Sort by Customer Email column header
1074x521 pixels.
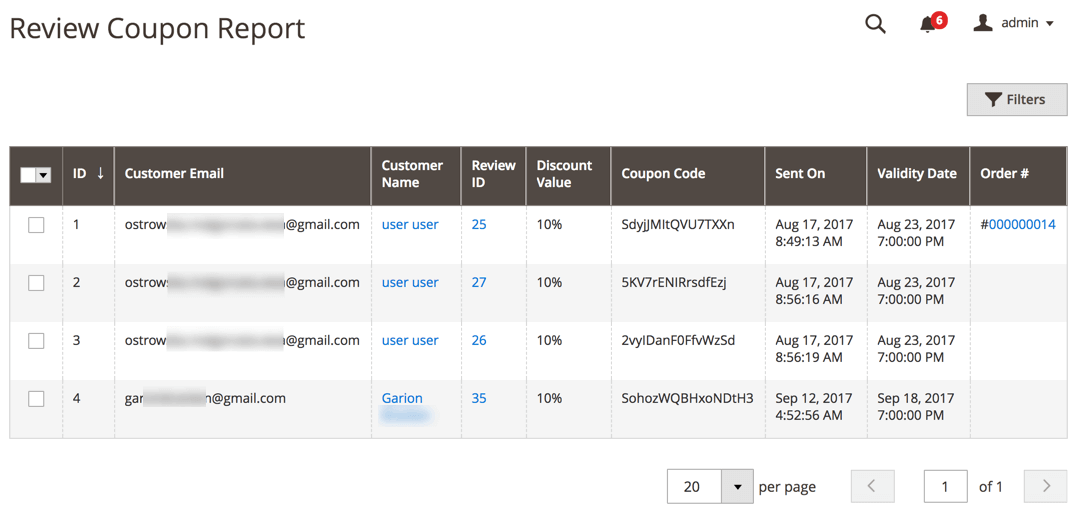[174, 174]
